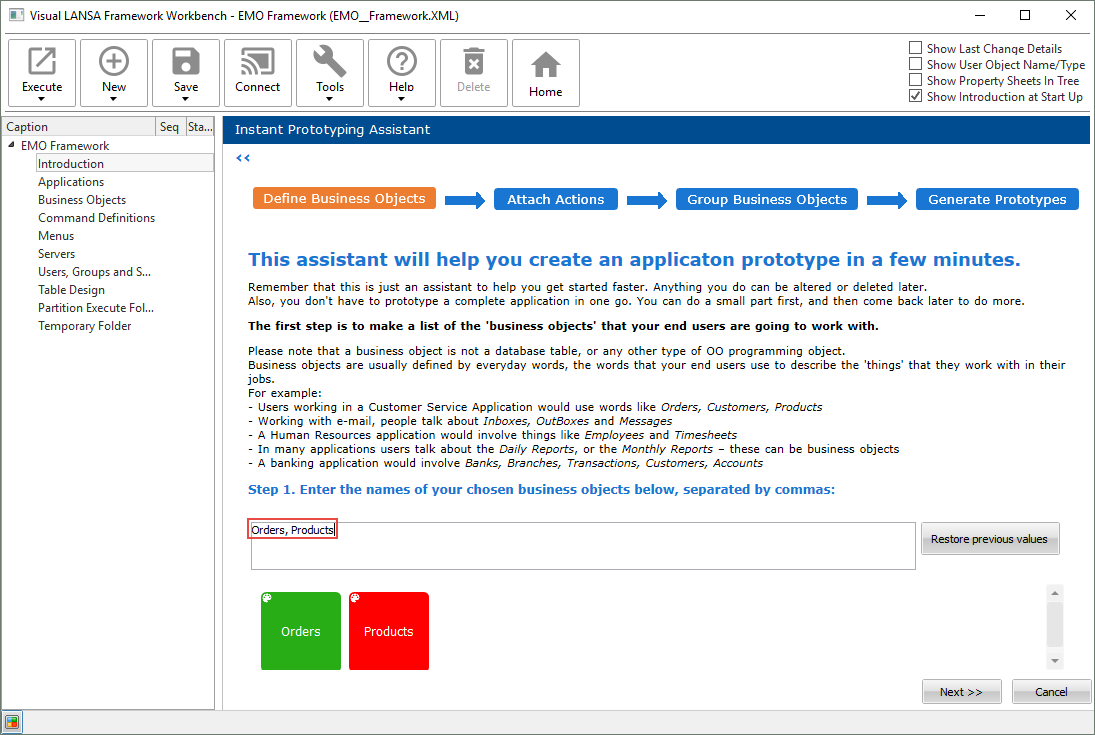Select the Generate Prototypes step

[x=997, y=199]
